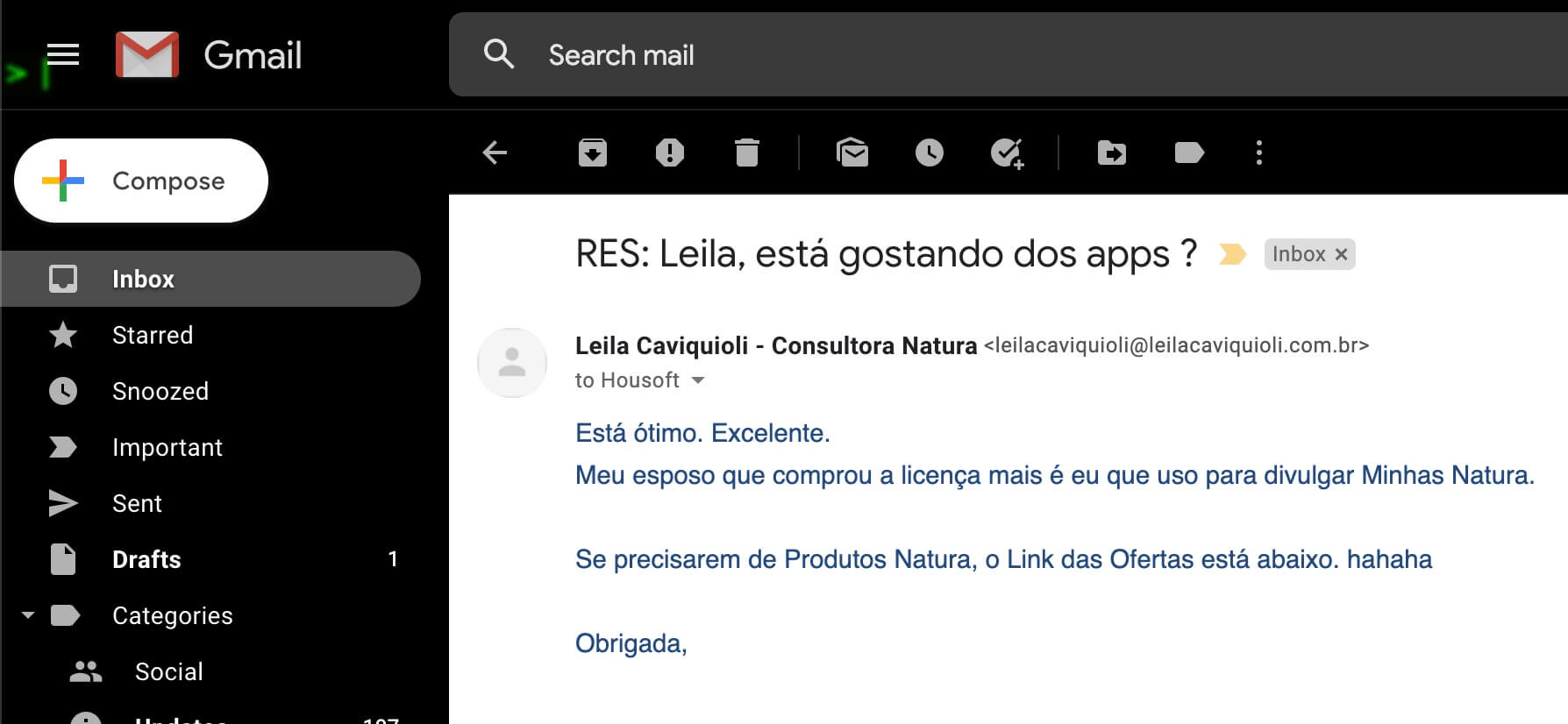This screenshot has height=724, width=1568.
Task: Mark the email as unread
Action: point(852,153)
